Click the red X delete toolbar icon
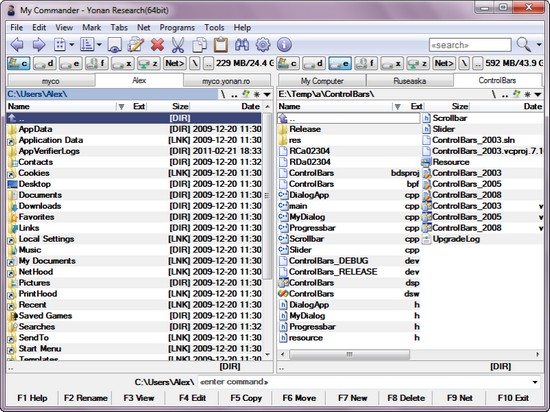 click(157, 45)
